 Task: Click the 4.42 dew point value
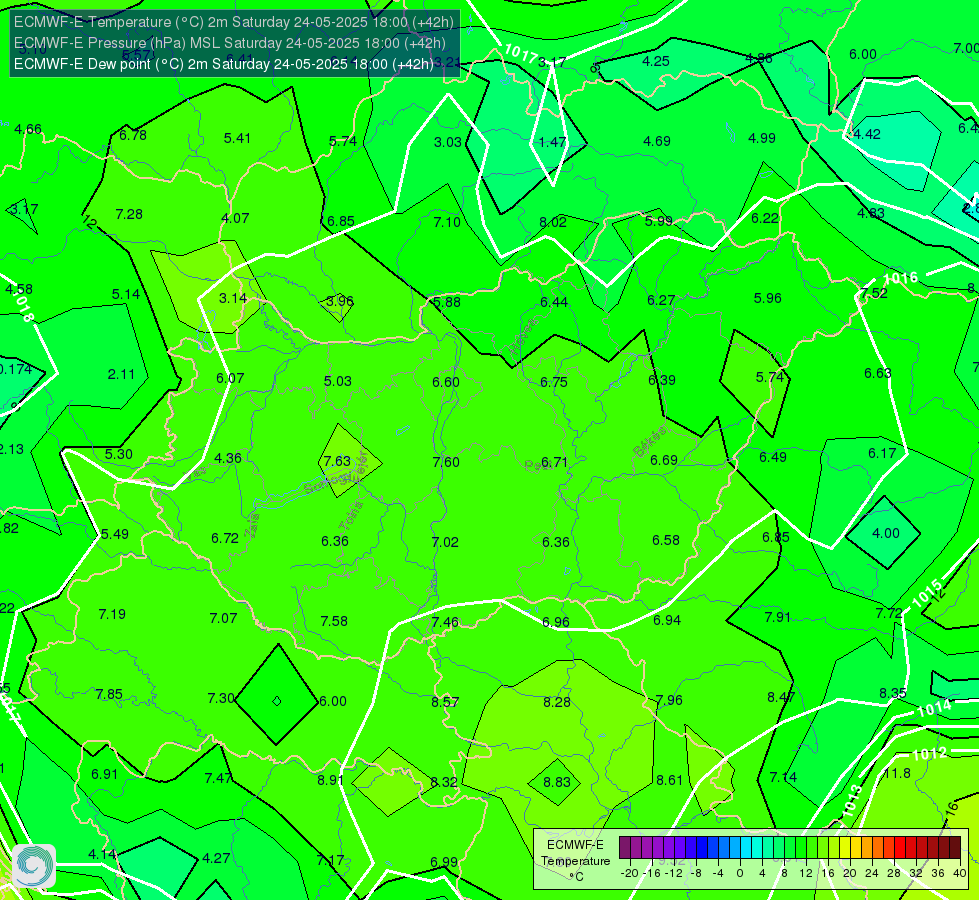pos(867,134)
